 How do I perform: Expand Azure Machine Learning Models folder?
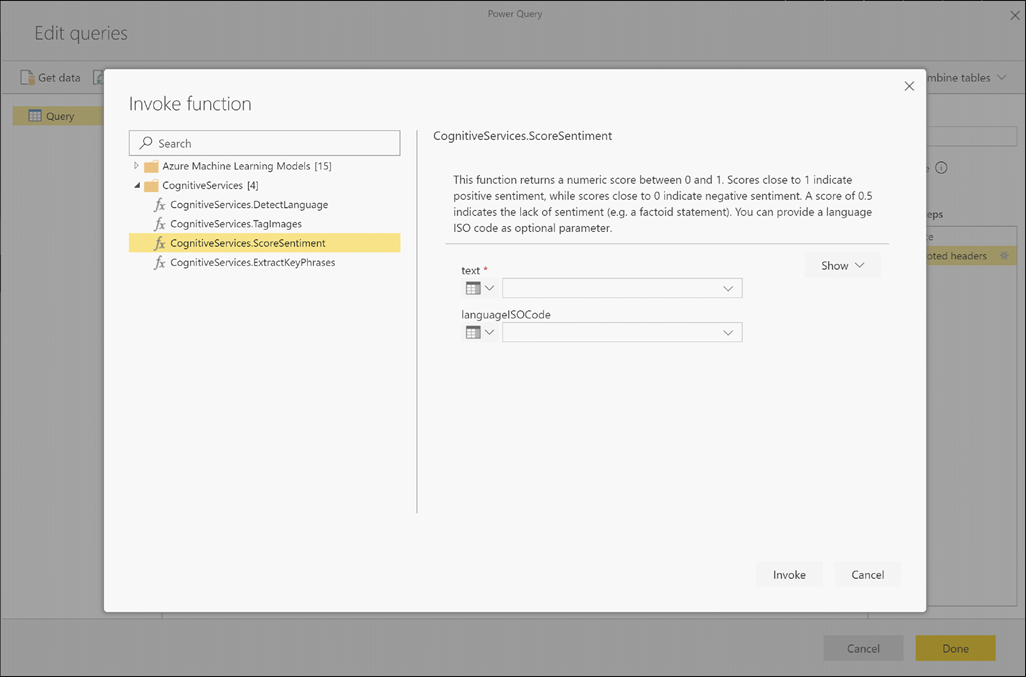[x=136, y=165]
